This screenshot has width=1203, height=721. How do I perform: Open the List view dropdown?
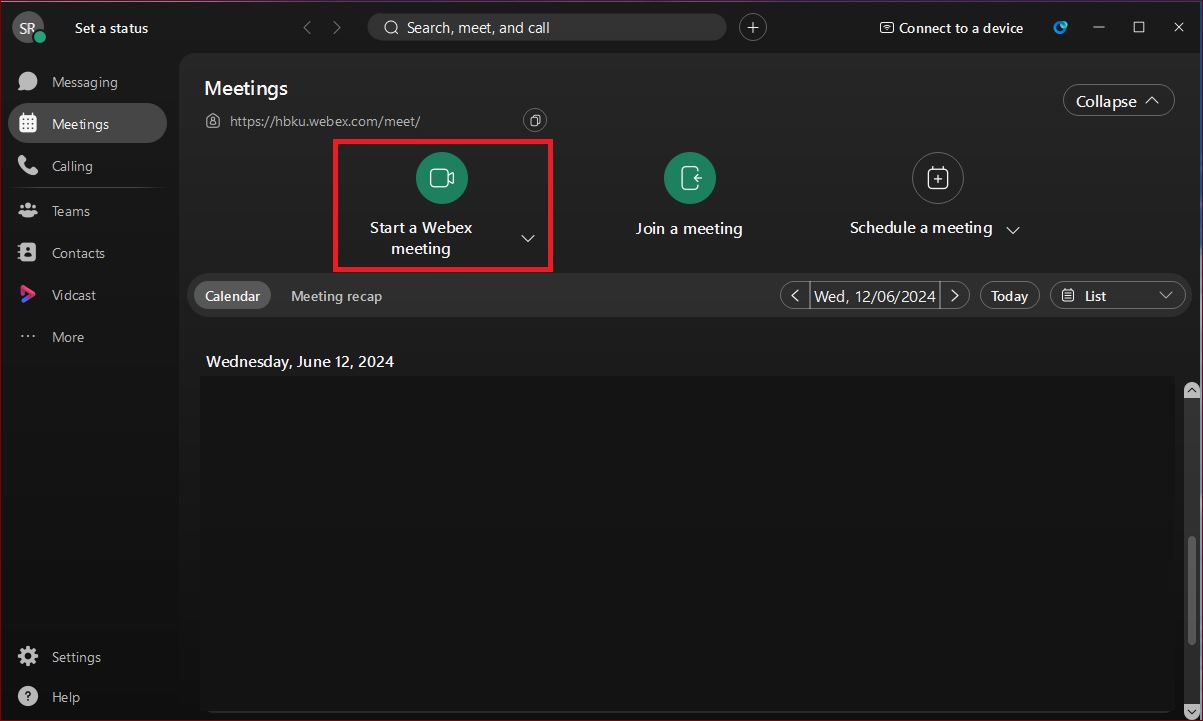coord(1118,296)
